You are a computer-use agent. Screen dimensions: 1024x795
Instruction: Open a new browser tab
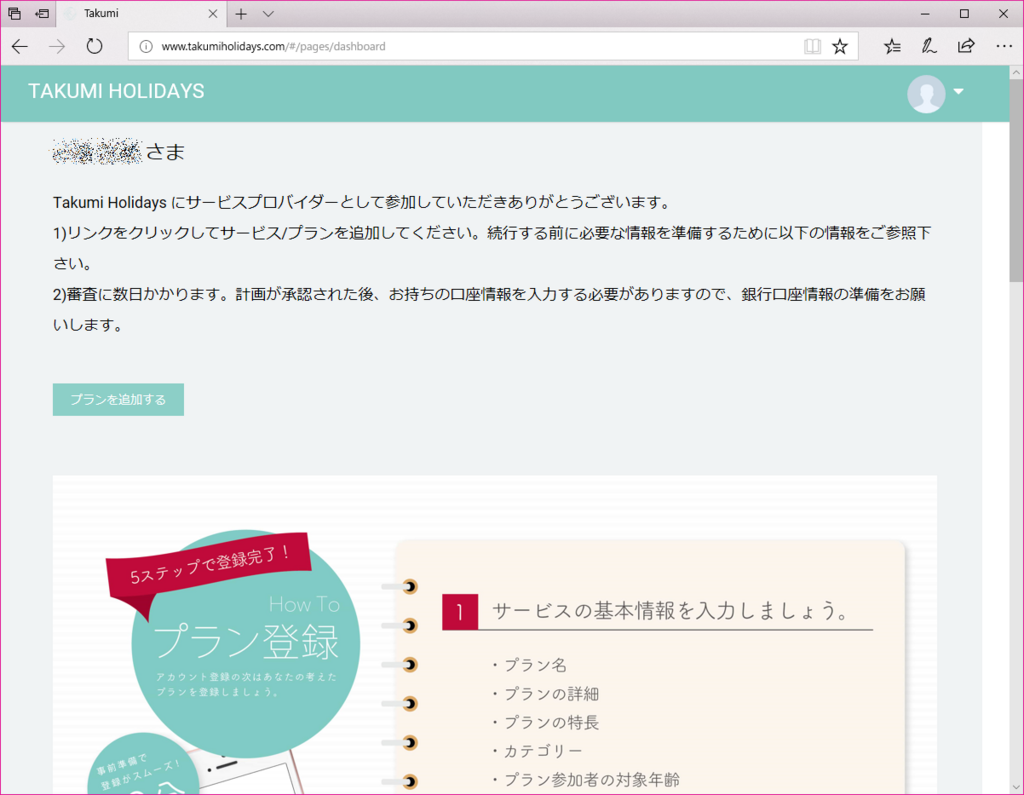point(241,14)
